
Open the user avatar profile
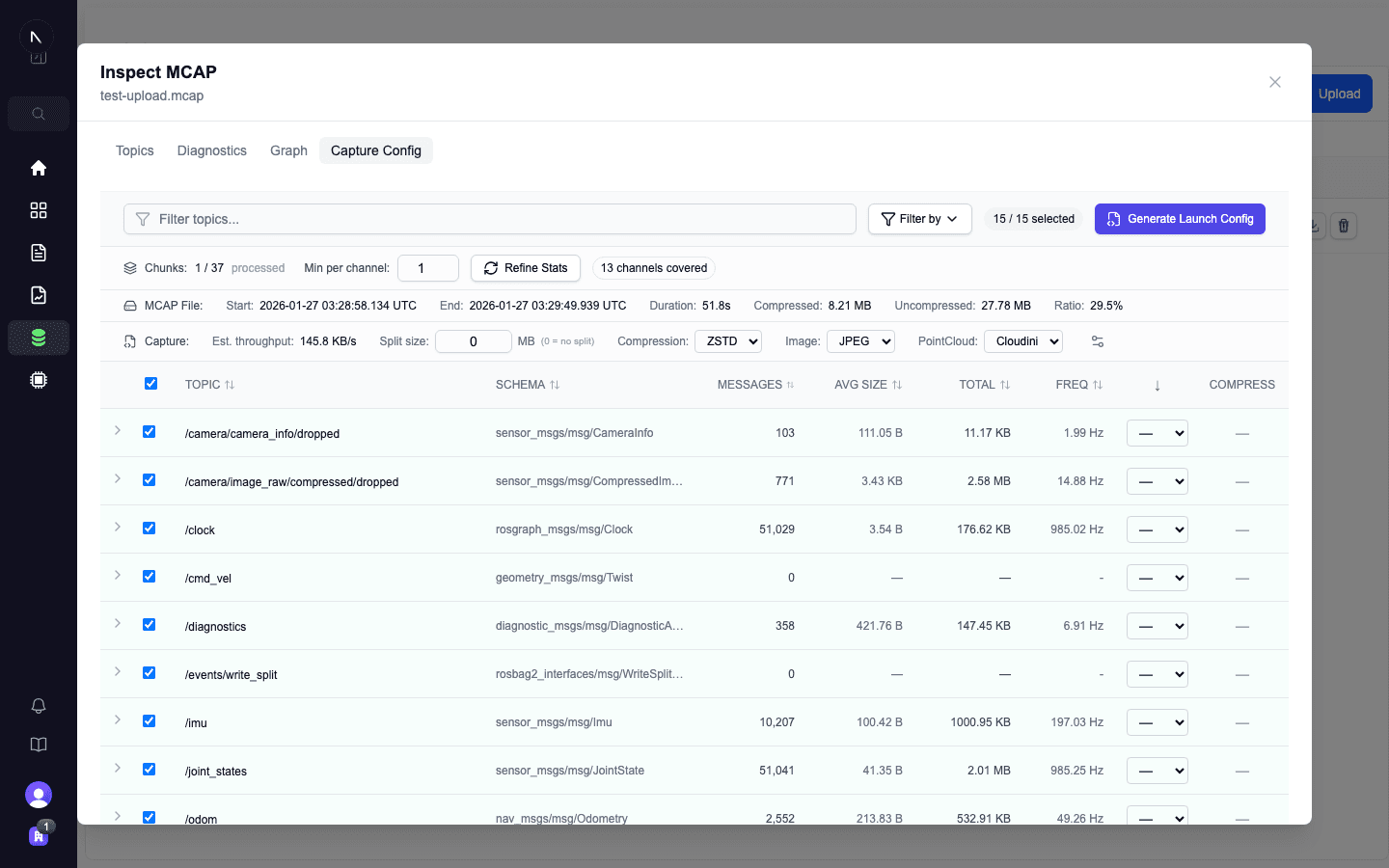[39, 795]
